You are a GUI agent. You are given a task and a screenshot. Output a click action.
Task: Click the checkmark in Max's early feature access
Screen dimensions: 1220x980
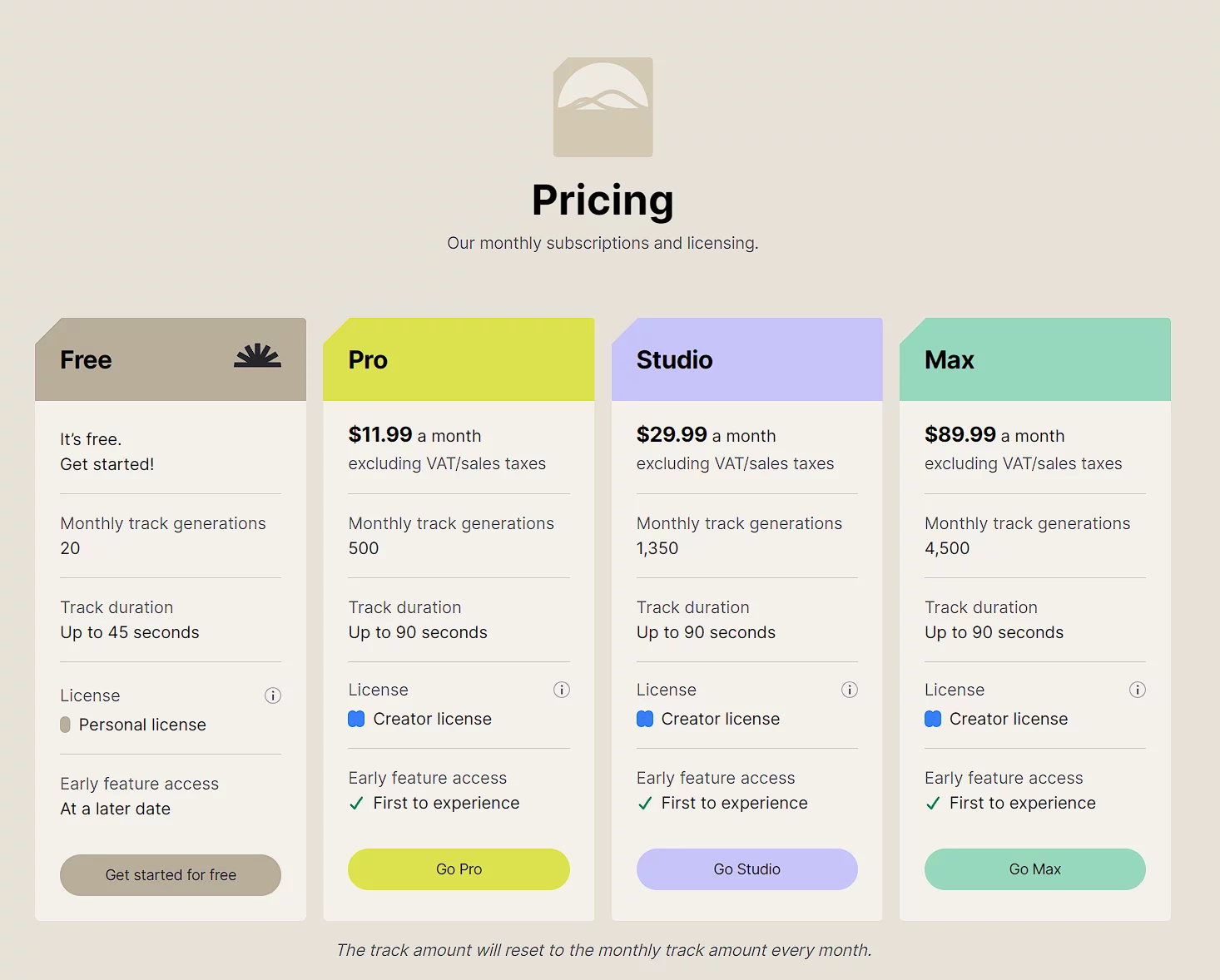tap(933, 804)
